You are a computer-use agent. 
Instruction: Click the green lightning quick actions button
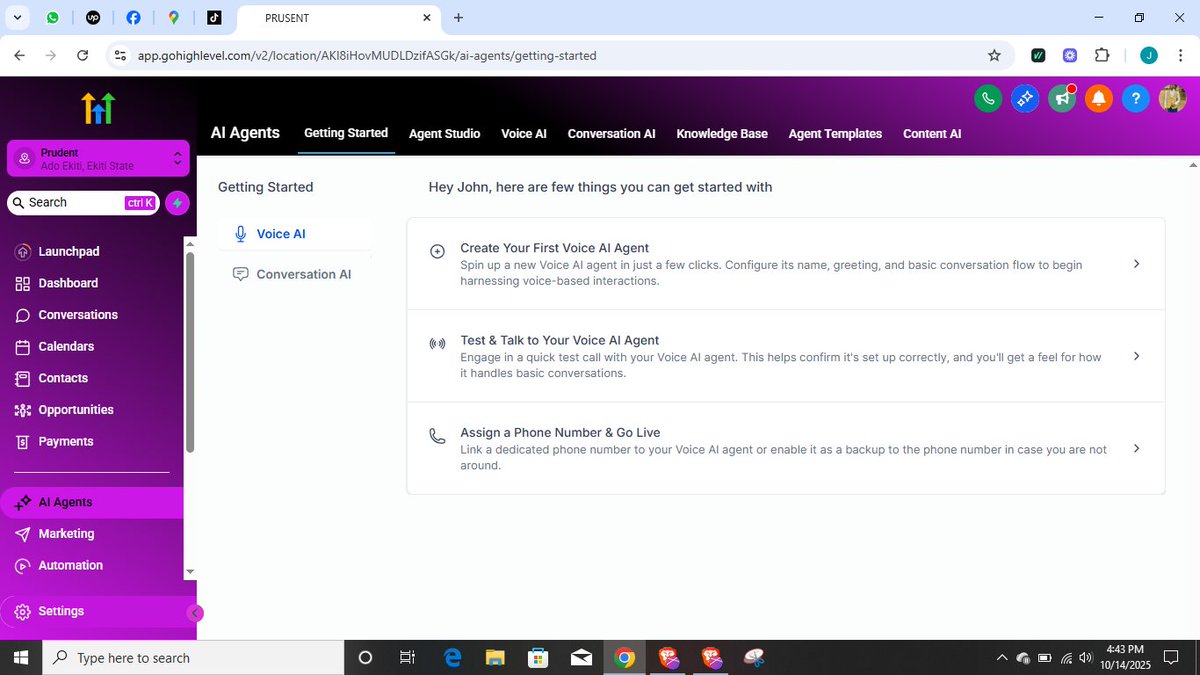point(177,203)
